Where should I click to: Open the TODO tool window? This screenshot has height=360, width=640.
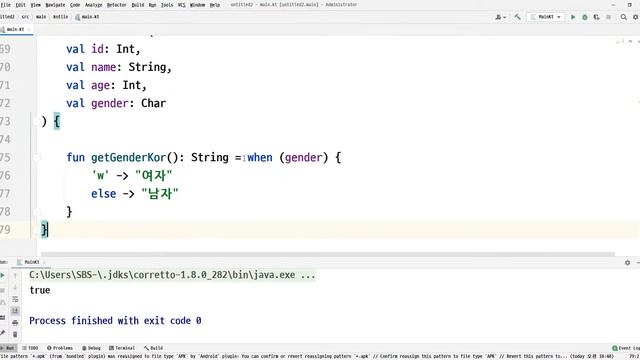(30, 348)
